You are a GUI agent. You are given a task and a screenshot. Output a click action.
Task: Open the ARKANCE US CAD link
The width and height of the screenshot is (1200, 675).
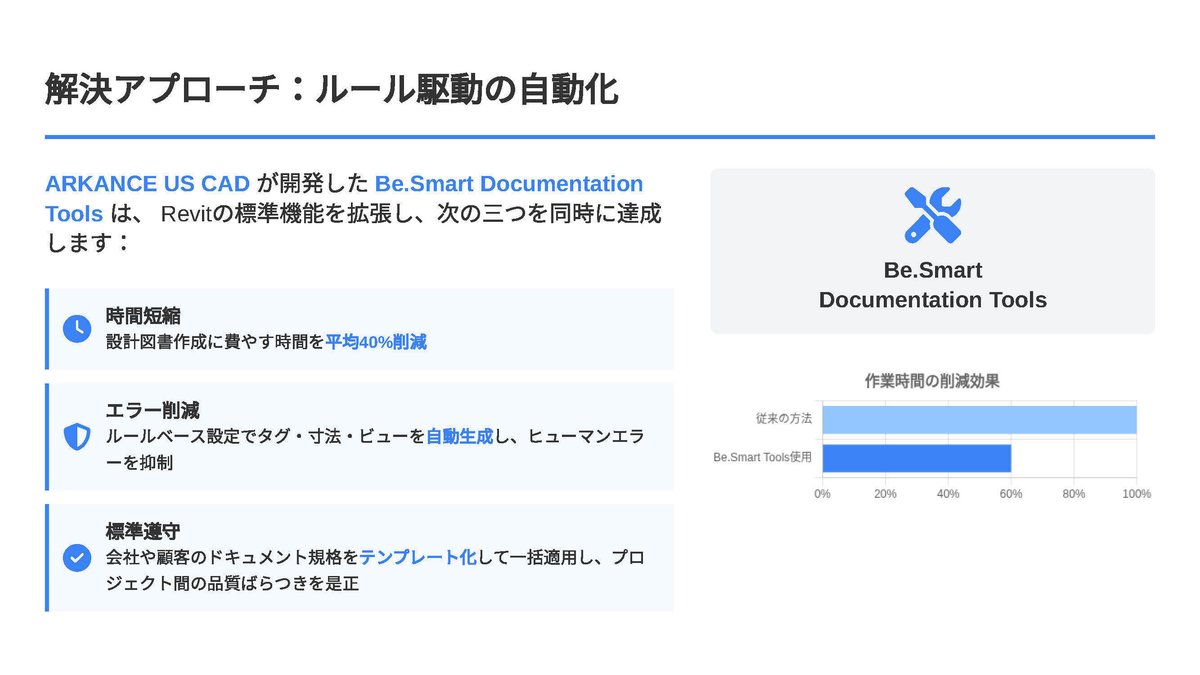coord(146,183)
